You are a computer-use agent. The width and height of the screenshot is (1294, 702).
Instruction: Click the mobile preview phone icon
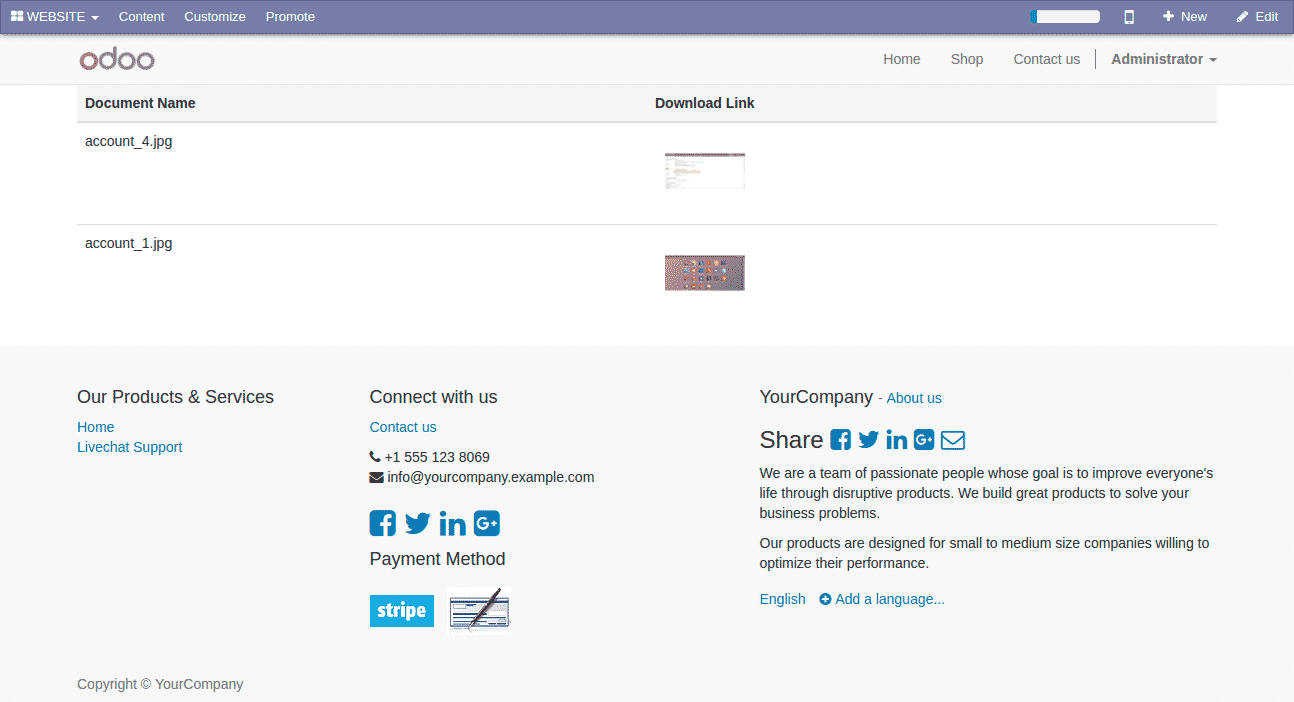(x=1129, y=17)
